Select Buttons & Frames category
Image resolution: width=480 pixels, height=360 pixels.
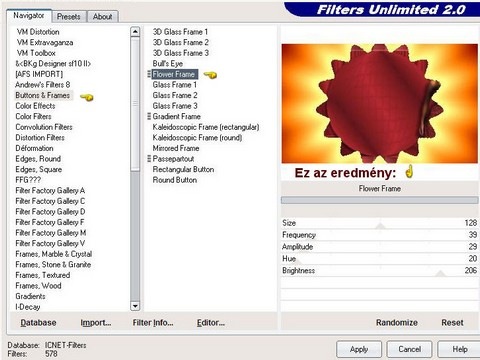coord(43,95)
